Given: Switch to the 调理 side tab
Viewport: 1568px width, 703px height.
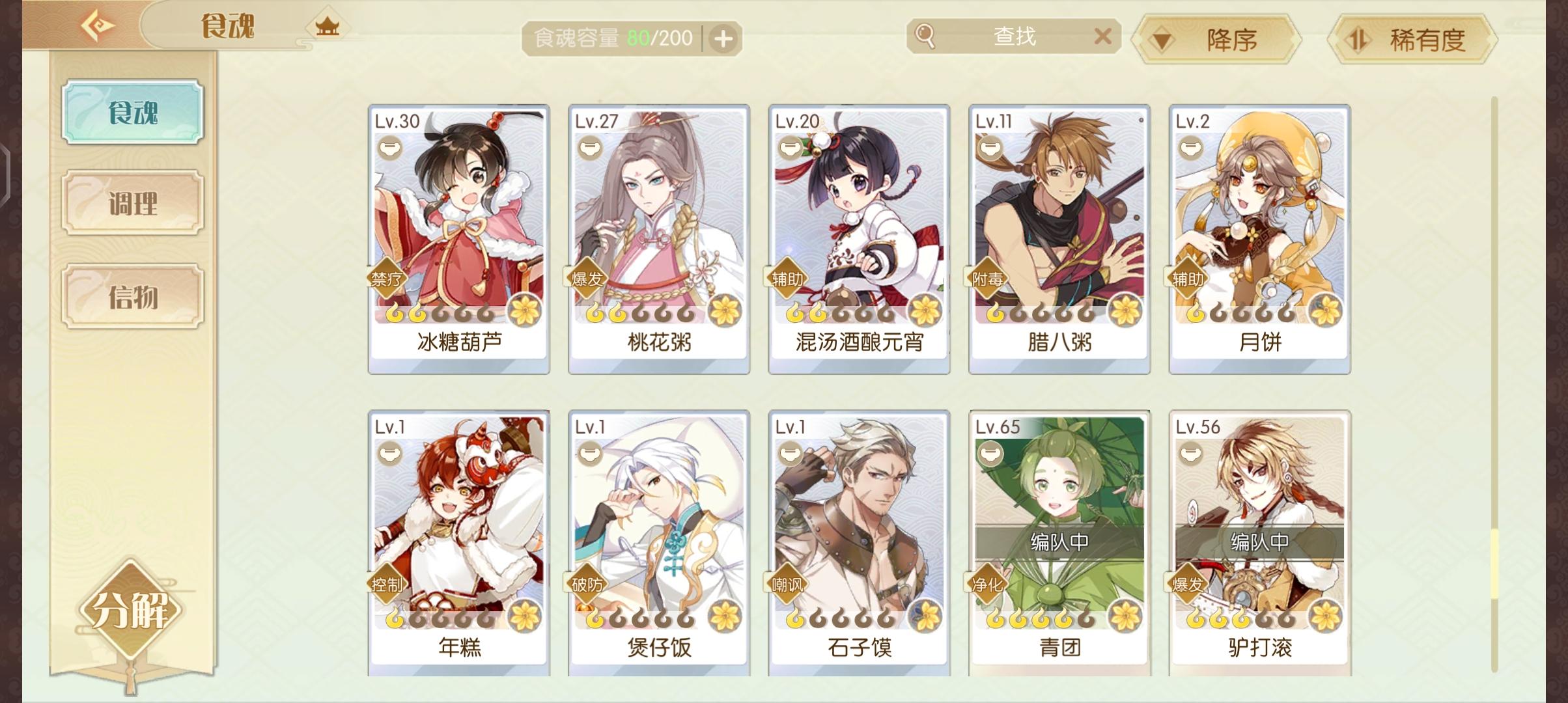Looking at the screenshot, I should click(x=133, y=203).
